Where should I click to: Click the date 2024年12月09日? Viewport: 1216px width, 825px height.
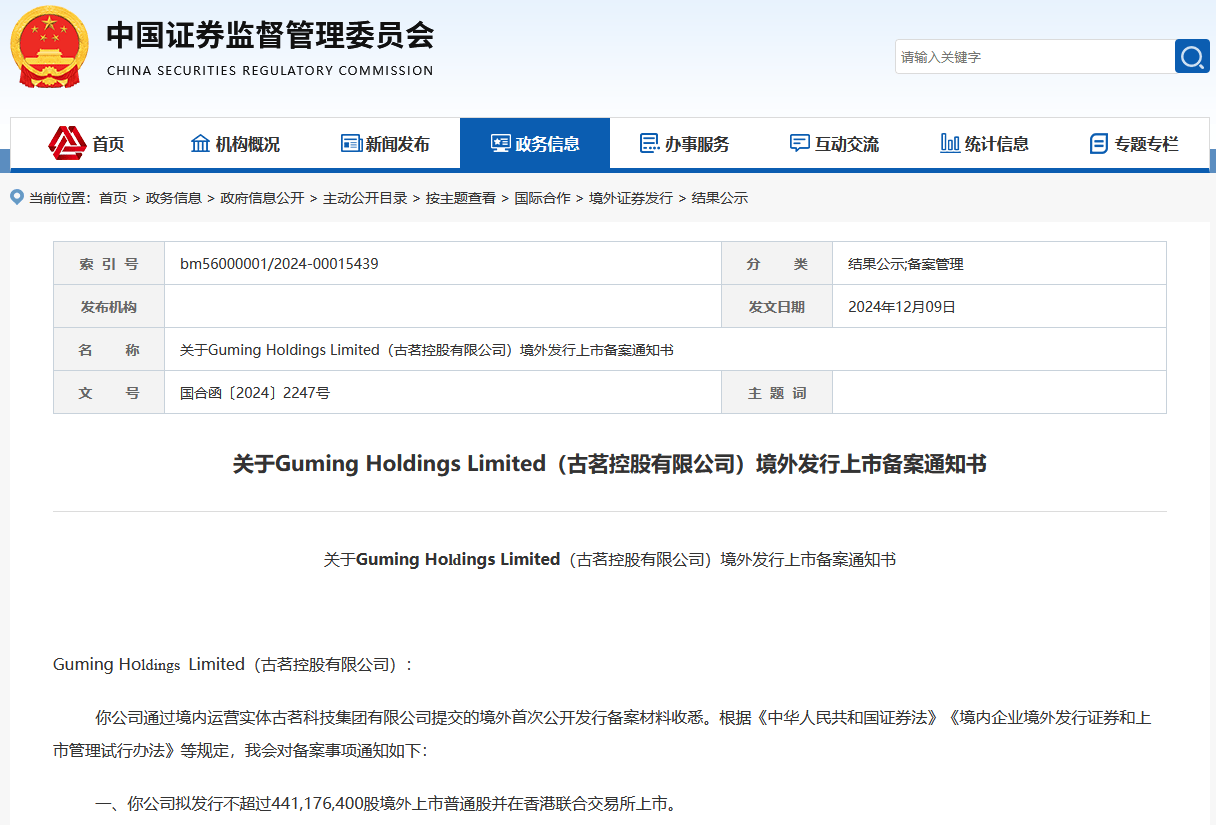902,307
